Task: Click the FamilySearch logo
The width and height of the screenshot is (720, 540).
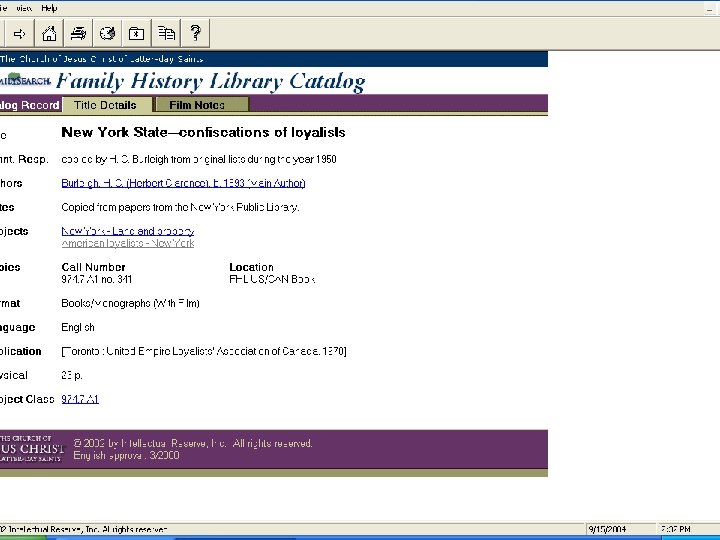Action: click(x=25, y=80)
